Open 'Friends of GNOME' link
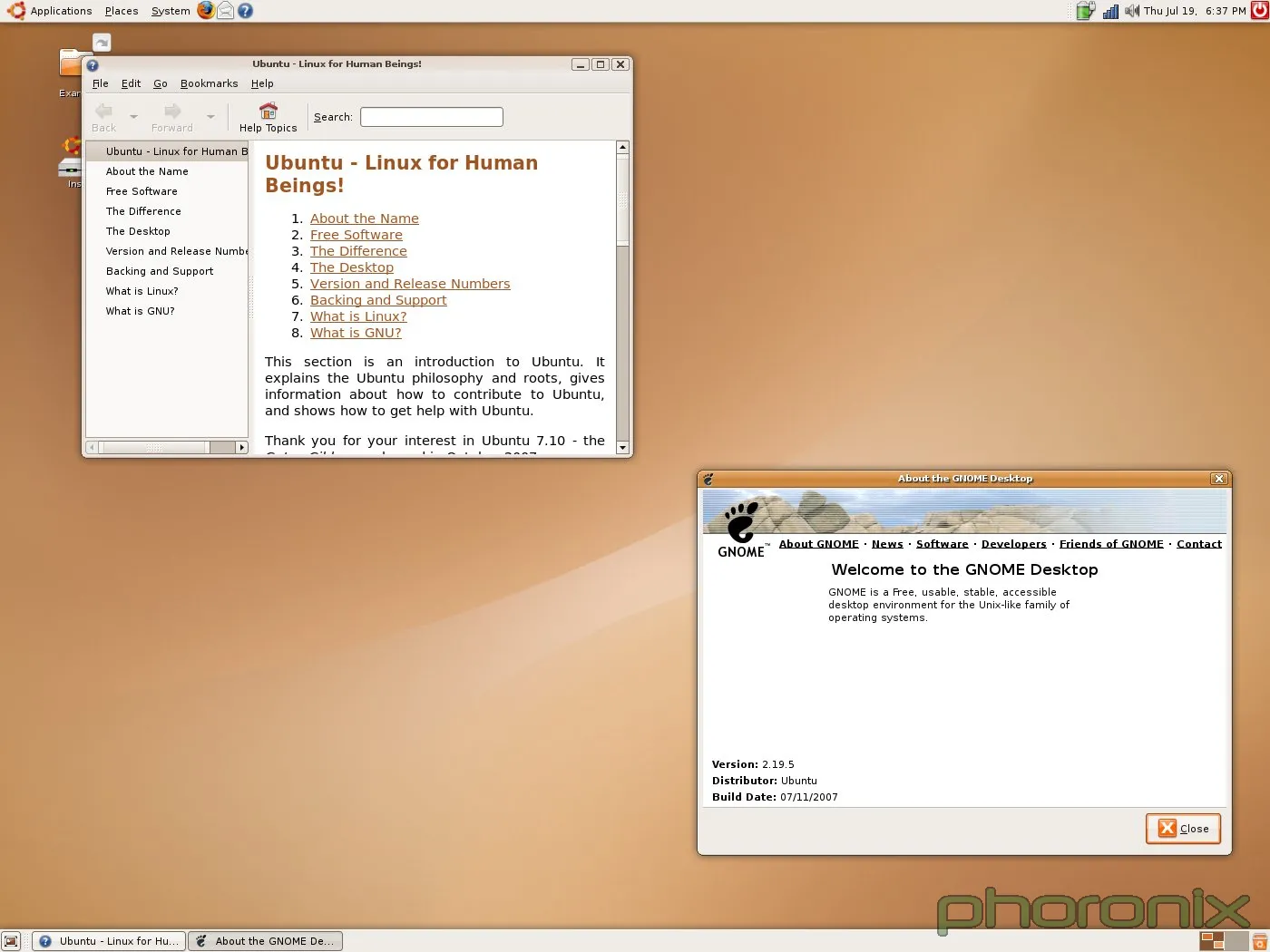The height and width of the screenshot is (952, 1270). pyautogui.click(x=1111, y=544)
